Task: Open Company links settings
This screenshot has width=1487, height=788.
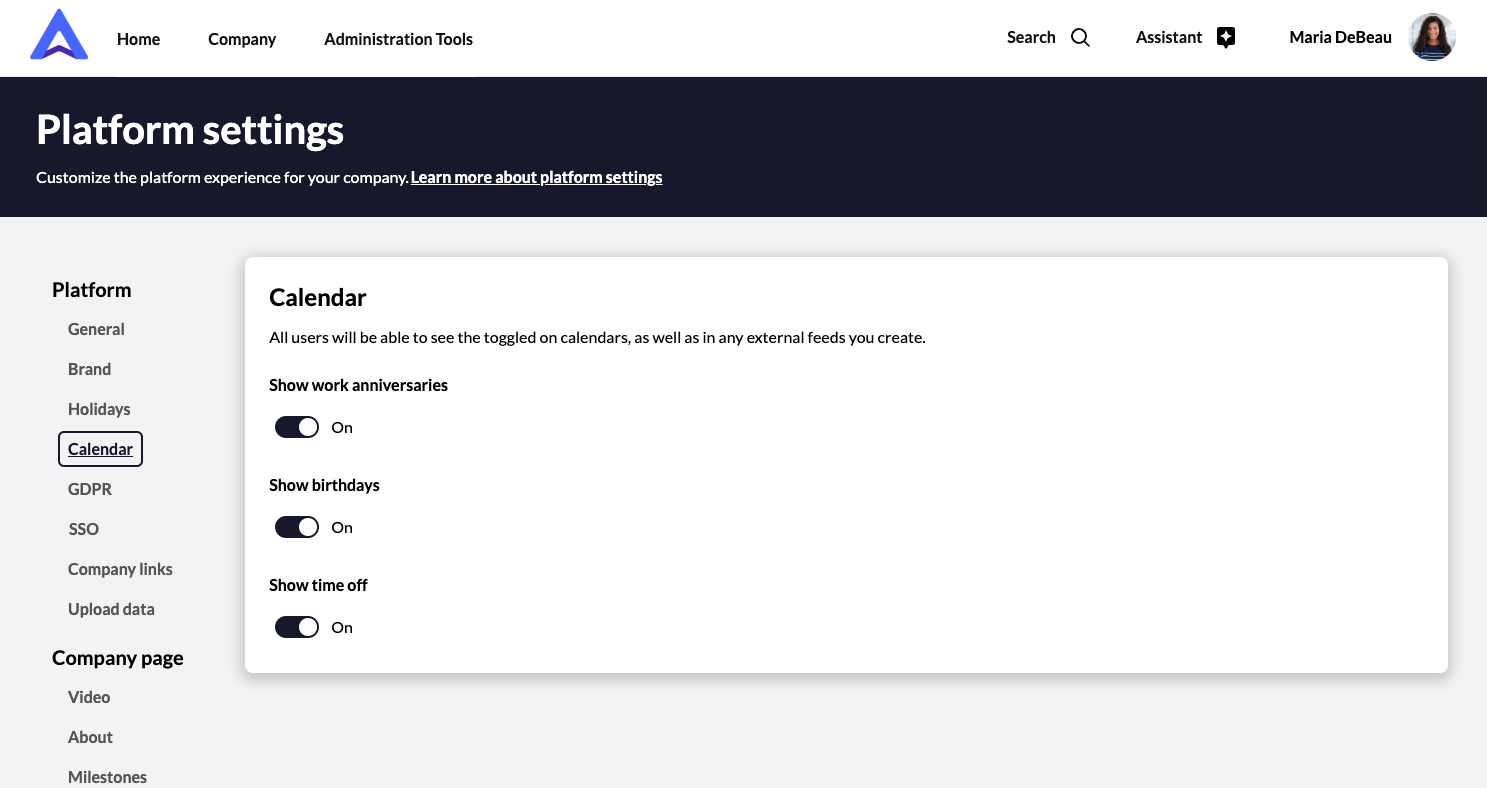Action: click(120, 569)
